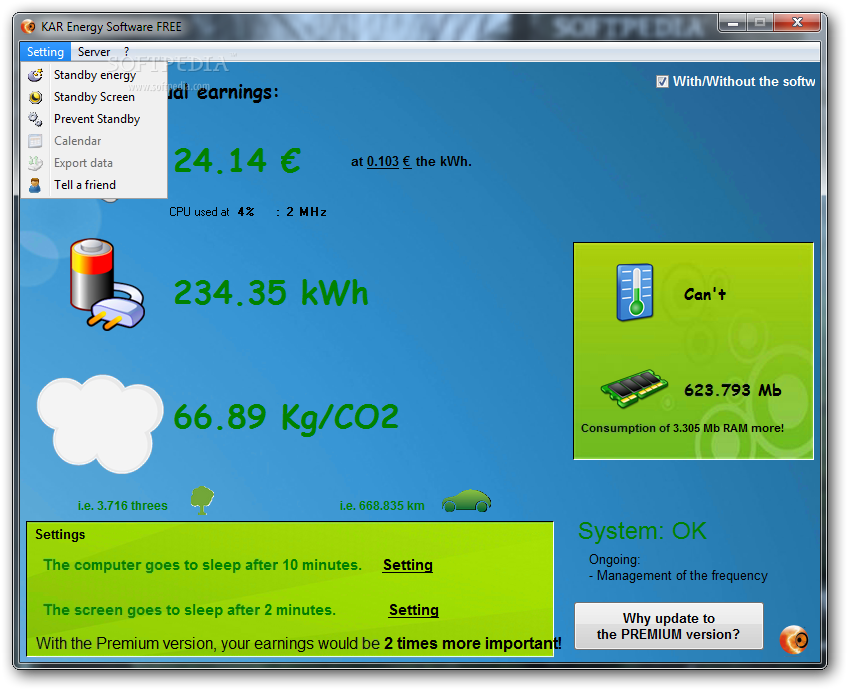Click the Export data menu entry

94,163
